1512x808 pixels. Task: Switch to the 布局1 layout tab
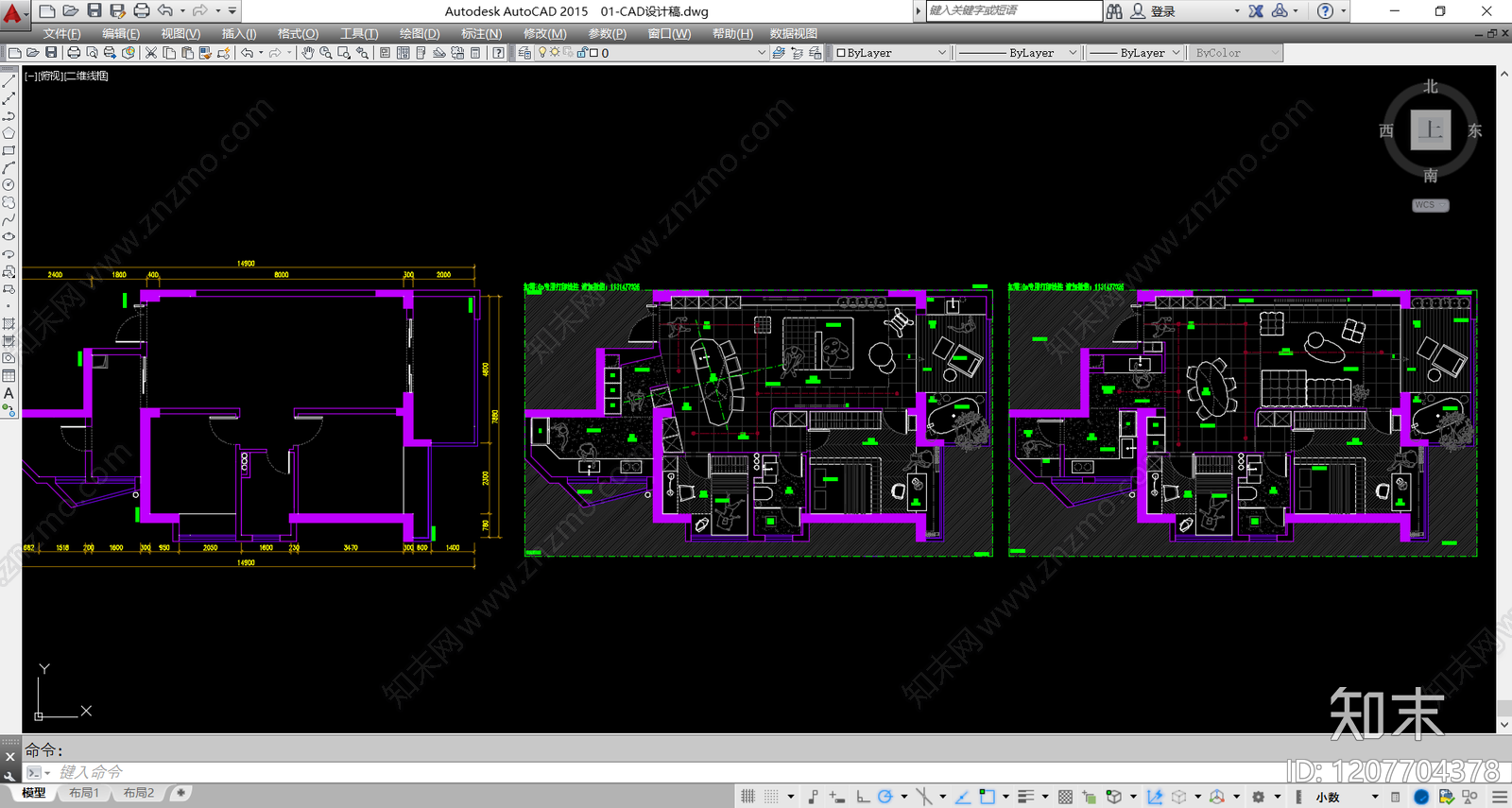click(x=84, y=793)
